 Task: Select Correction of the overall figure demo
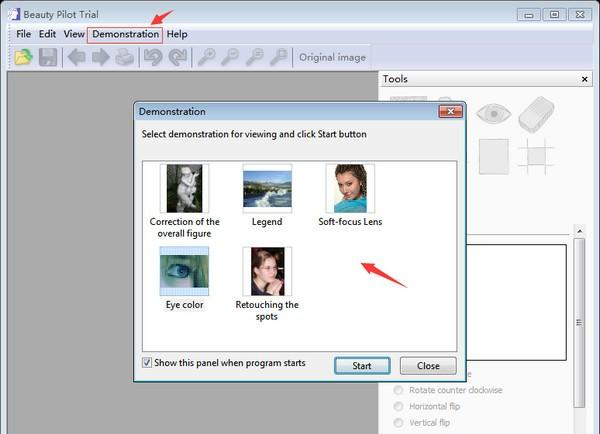point(184,201)
